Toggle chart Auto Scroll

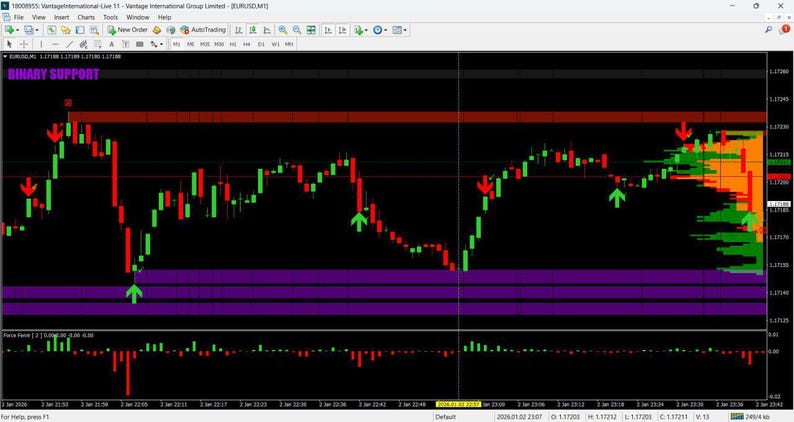point(328,30)
